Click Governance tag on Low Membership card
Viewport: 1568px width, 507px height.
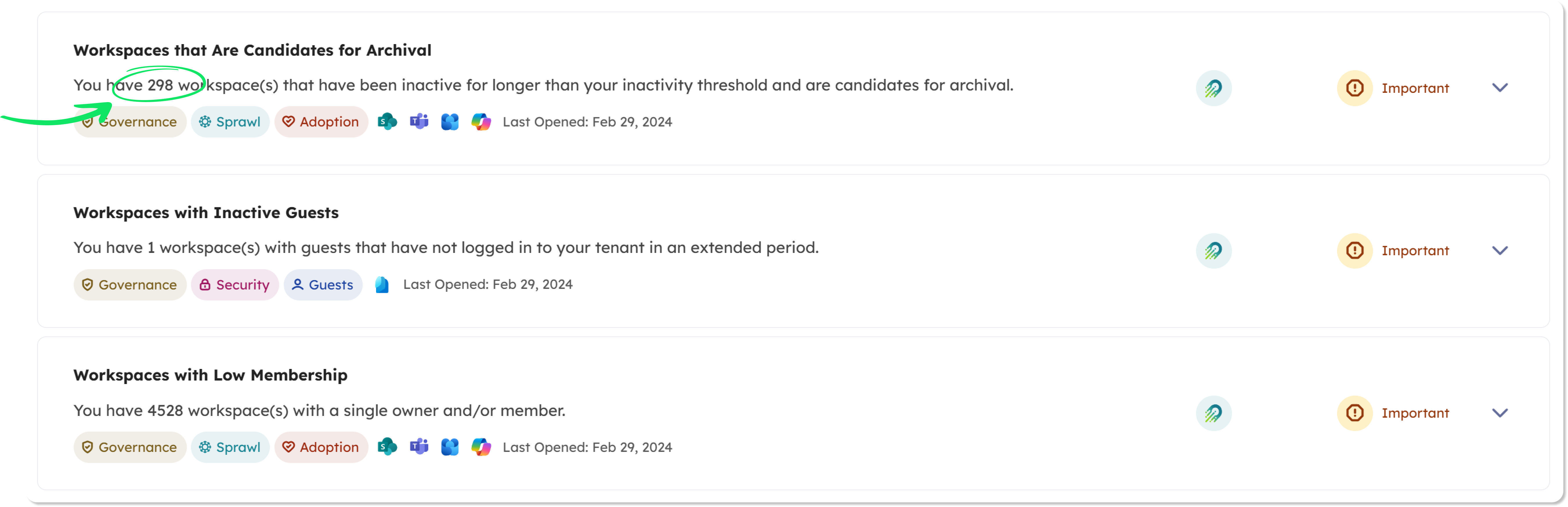[x=130, y=447]
